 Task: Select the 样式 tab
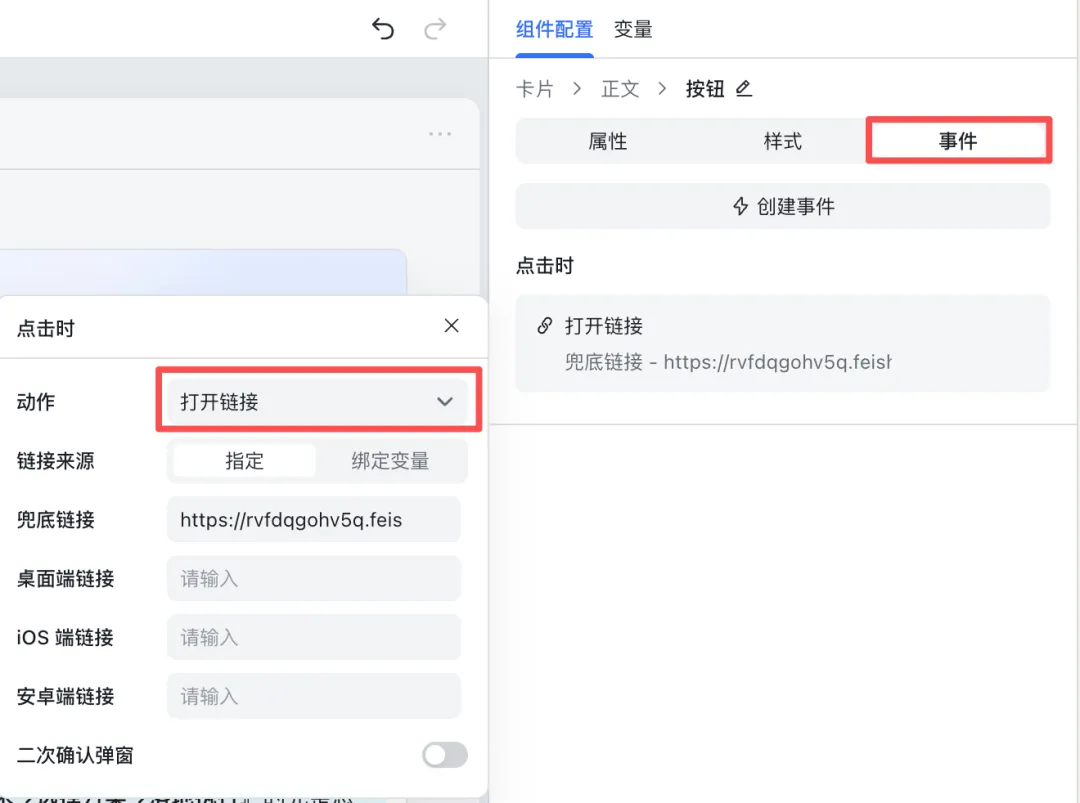click(782, 141)
